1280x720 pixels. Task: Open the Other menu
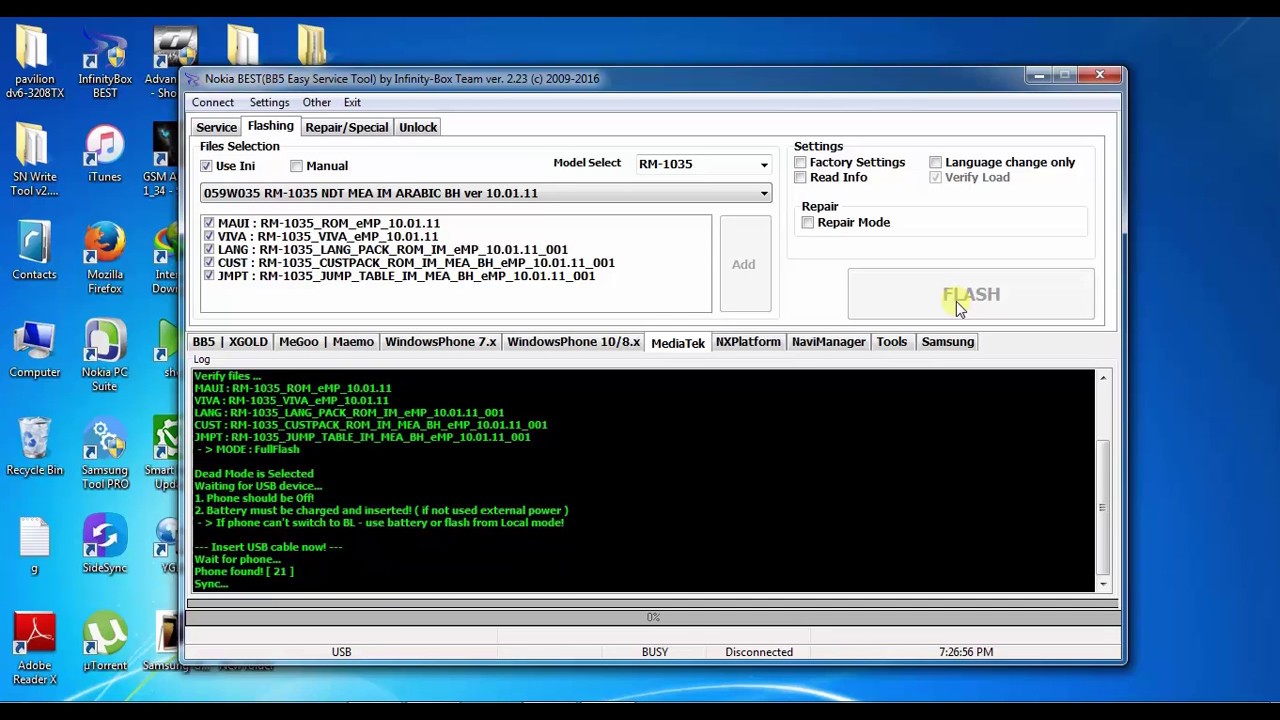(x=317, y=102)
